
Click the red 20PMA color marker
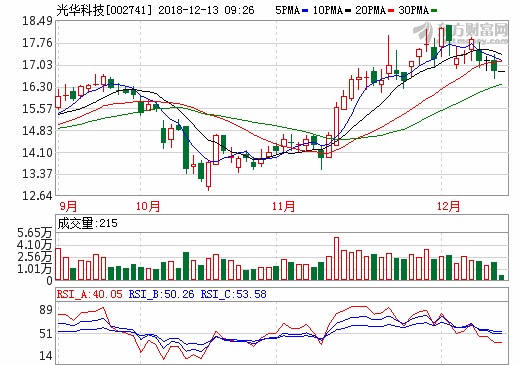[x=391, y=11]
